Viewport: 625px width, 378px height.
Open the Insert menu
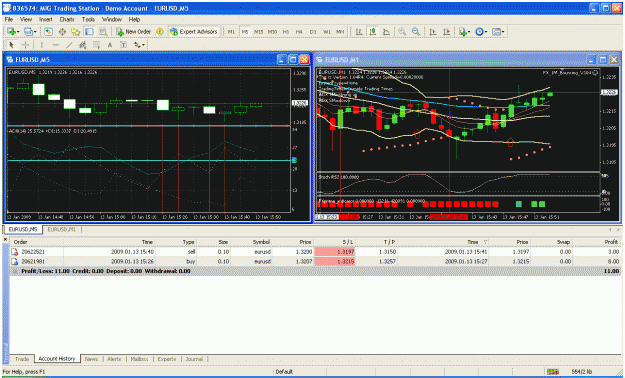click(45, 19)
